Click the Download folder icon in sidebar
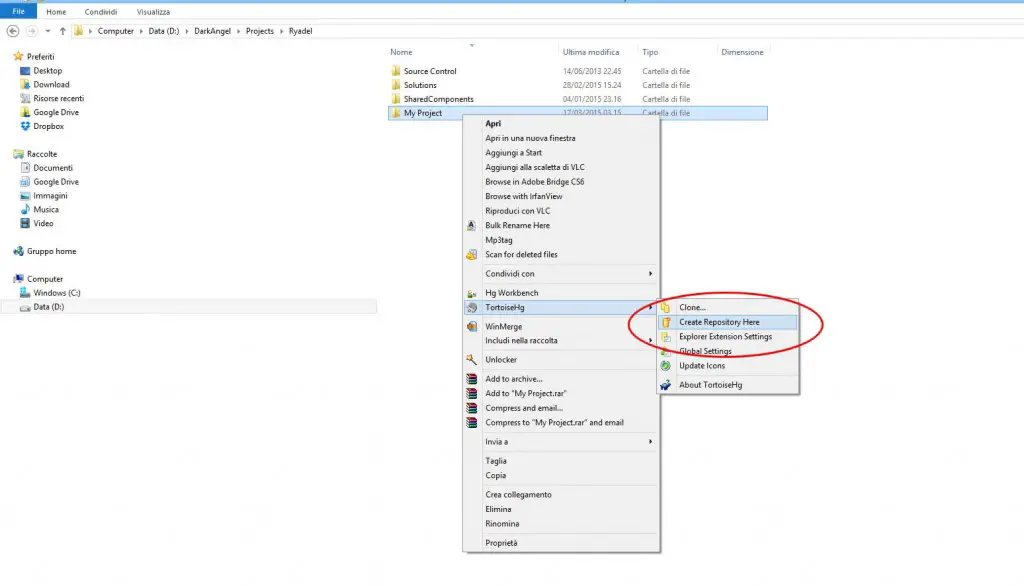 (x=25, y=84)
